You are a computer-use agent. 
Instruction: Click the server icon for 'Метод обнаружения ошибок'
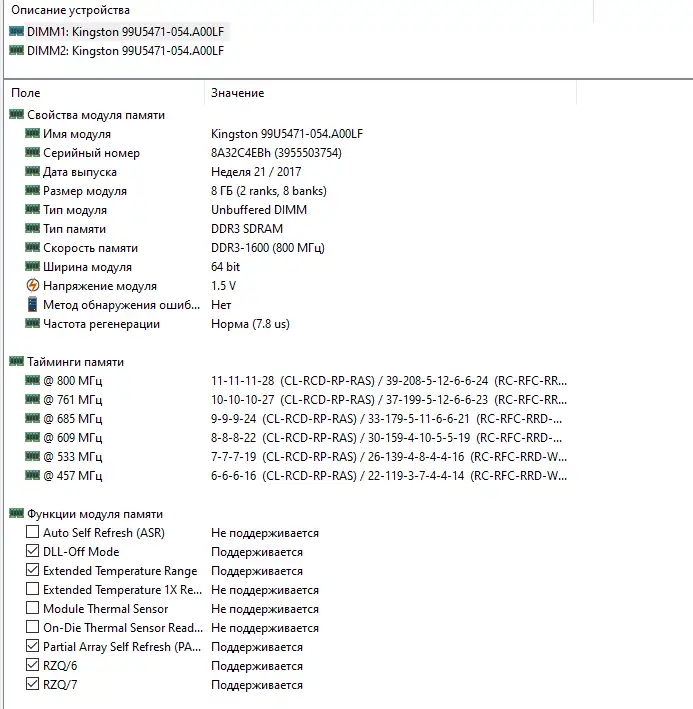33,304
